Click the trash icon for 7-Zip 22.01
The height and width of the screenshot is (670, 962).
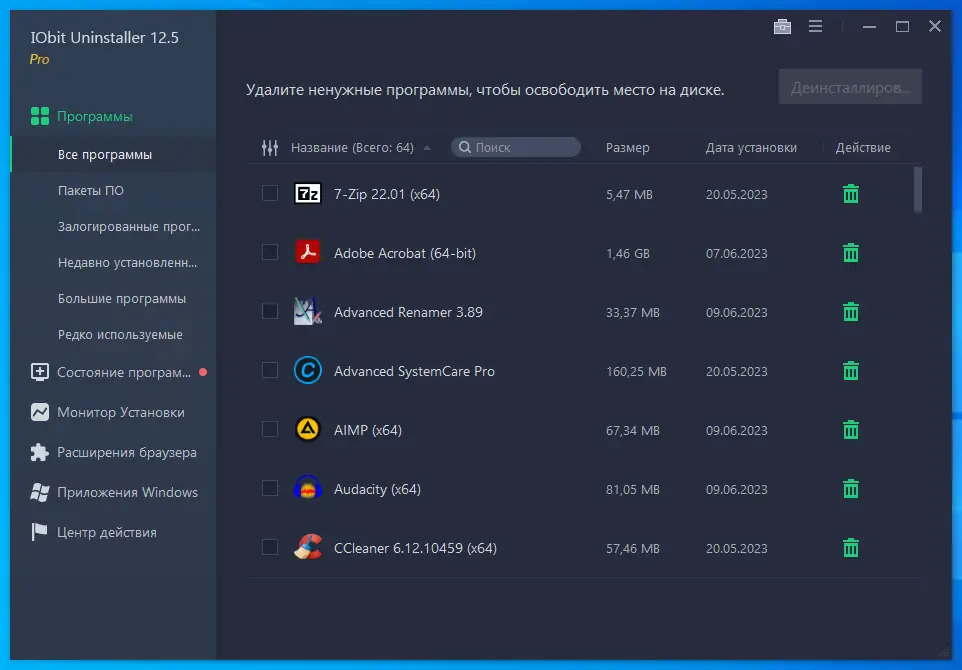pos(850,194)
